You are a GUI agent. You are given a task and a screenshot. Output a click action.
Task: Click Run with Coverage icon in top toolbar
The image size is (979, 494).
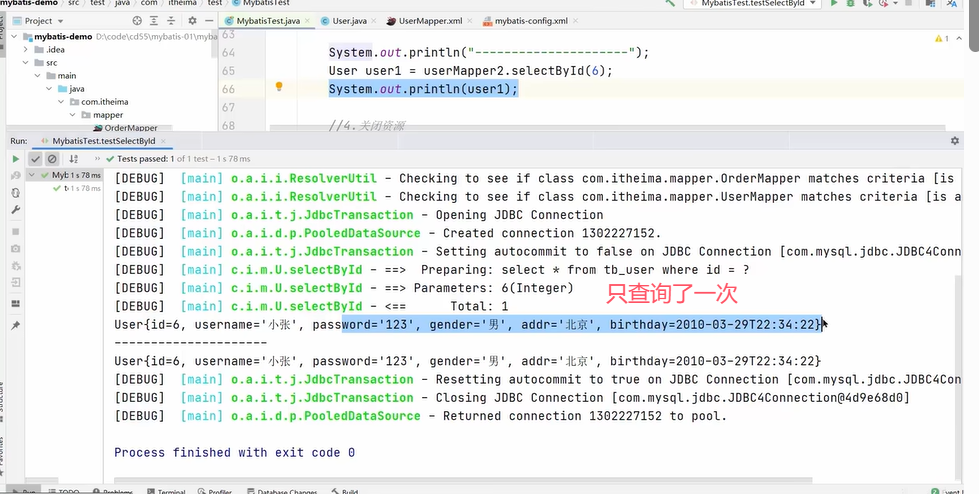coord(866,3)
